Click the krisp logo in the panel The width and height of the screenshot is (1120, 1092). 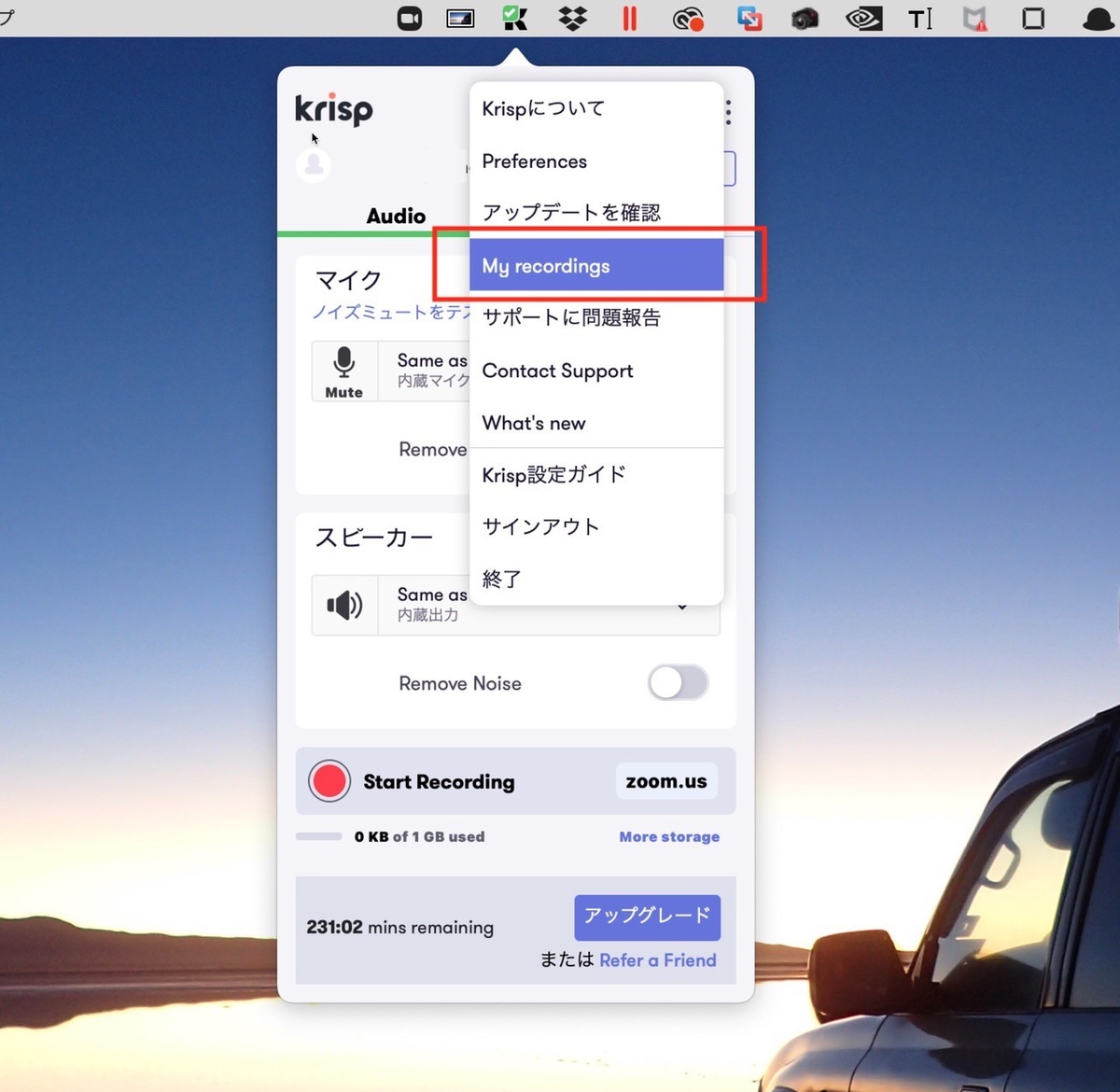coord(334,109)
